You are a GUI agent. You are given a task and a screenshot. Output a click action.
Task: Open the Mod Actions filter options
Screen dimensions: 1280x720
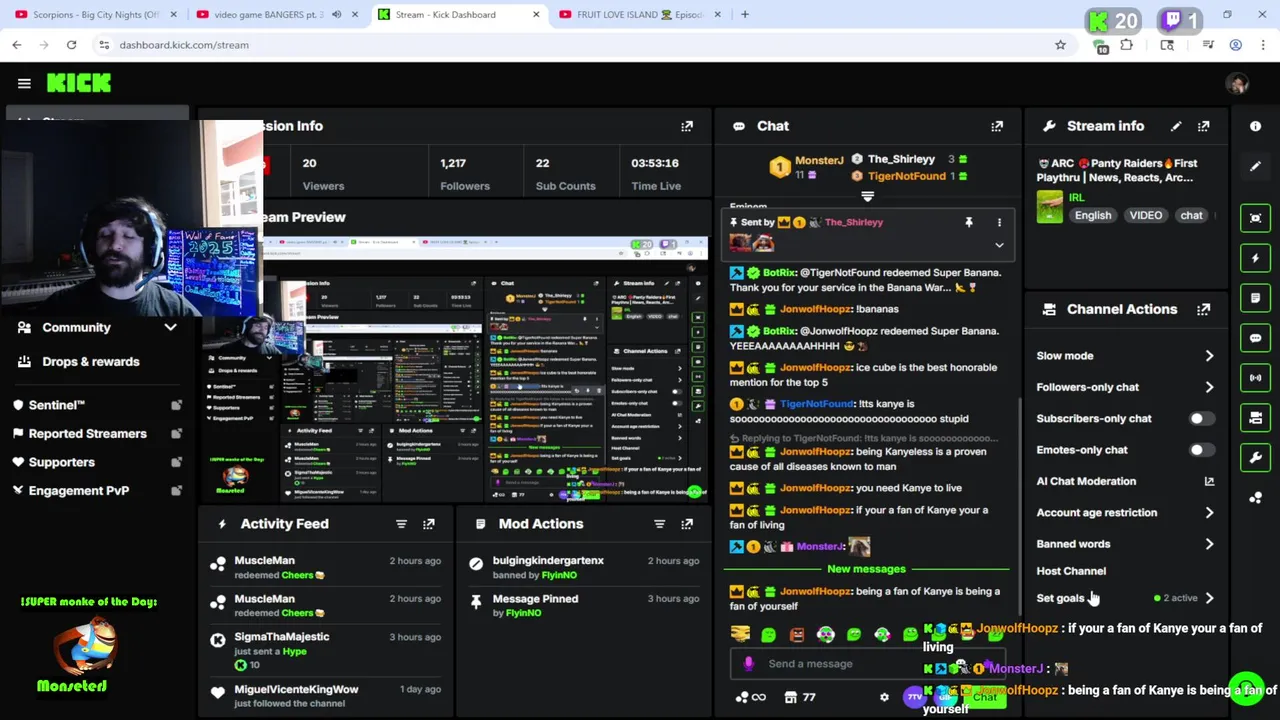[x=659, y=524]
